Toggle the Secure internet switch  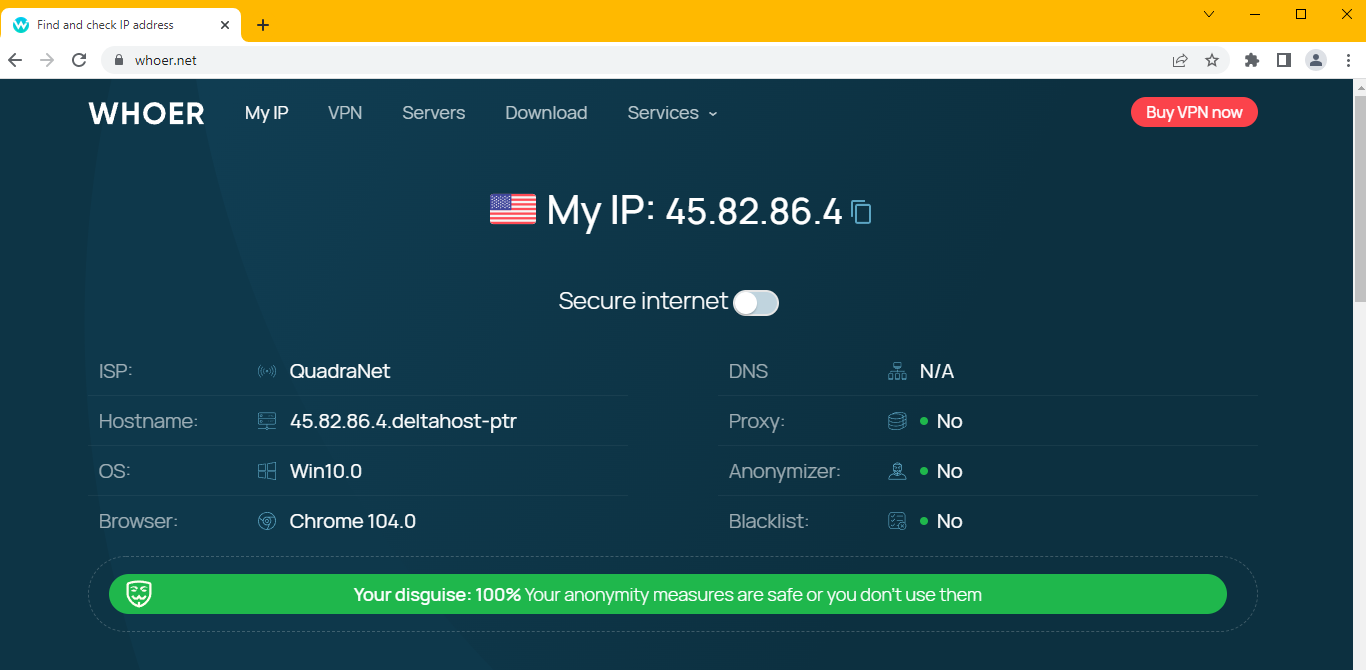pyautogui.click(x=756, y=303)
